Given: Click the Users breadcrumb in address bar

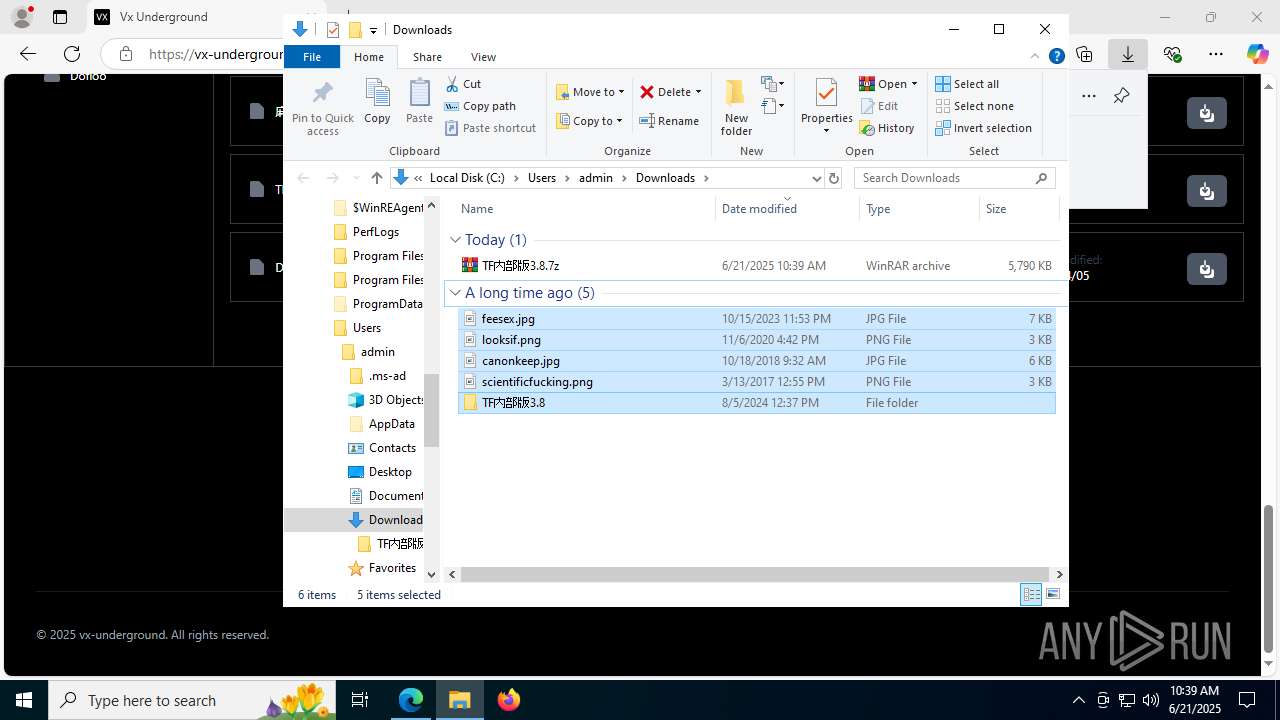Looking at the screenshot, I should point(541,178).
